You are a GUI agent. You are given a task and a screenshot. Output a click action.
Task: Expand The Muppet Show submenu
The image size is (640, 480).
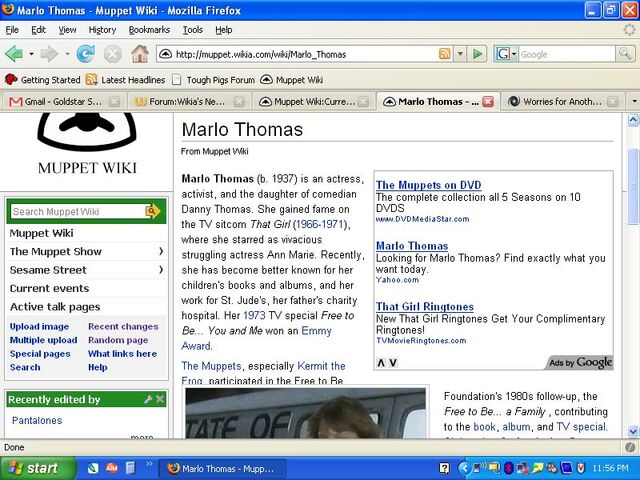coord(161,251)
